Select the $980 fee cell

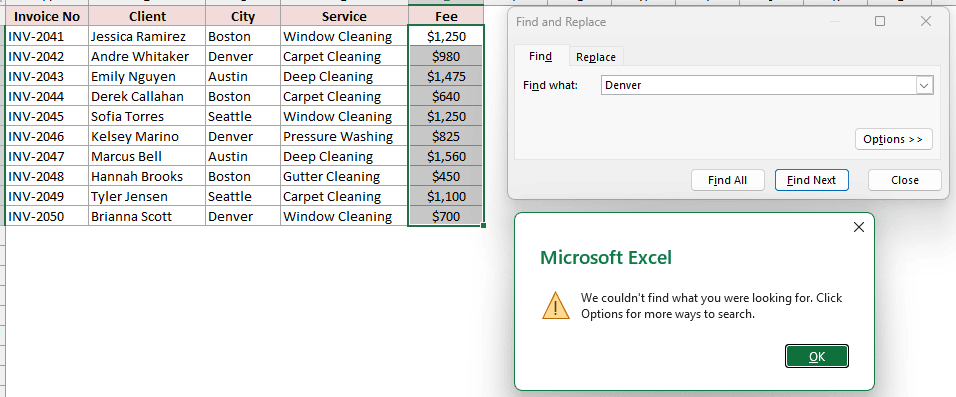click(446, 57)
